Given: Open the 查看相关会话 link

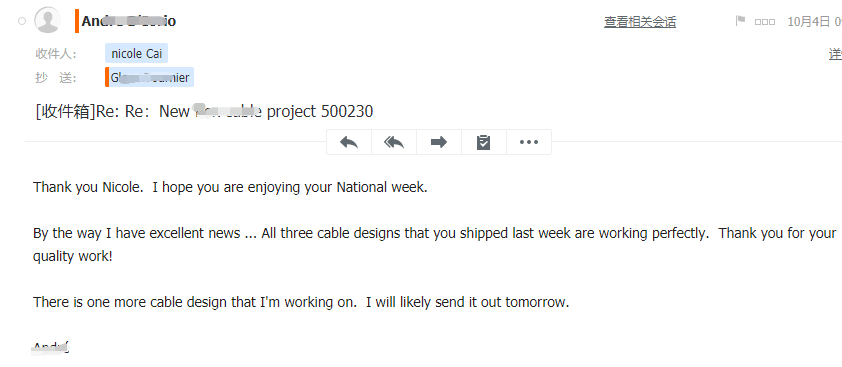Looking at the screenshot, I should pyautogui.click(x=640, y=22).
